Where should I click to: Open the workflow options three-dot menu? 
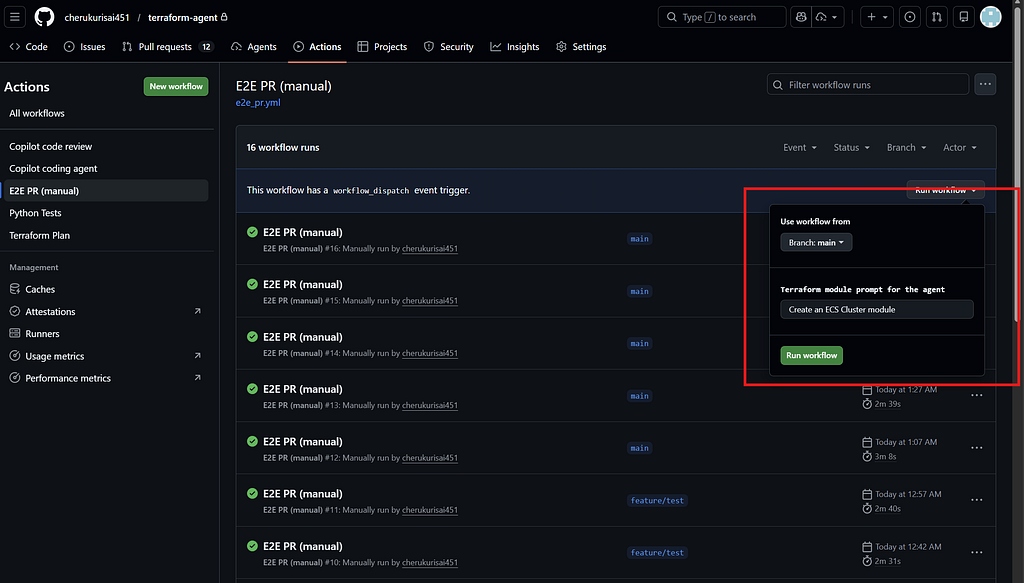pos(985,84)
